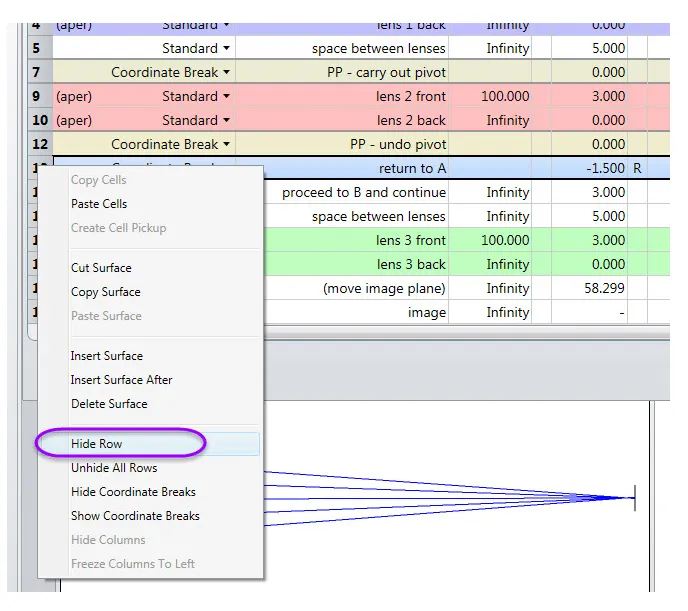Choose Unhide All Rows option
This screenshot has height=611, width=688.
(113, 468)
